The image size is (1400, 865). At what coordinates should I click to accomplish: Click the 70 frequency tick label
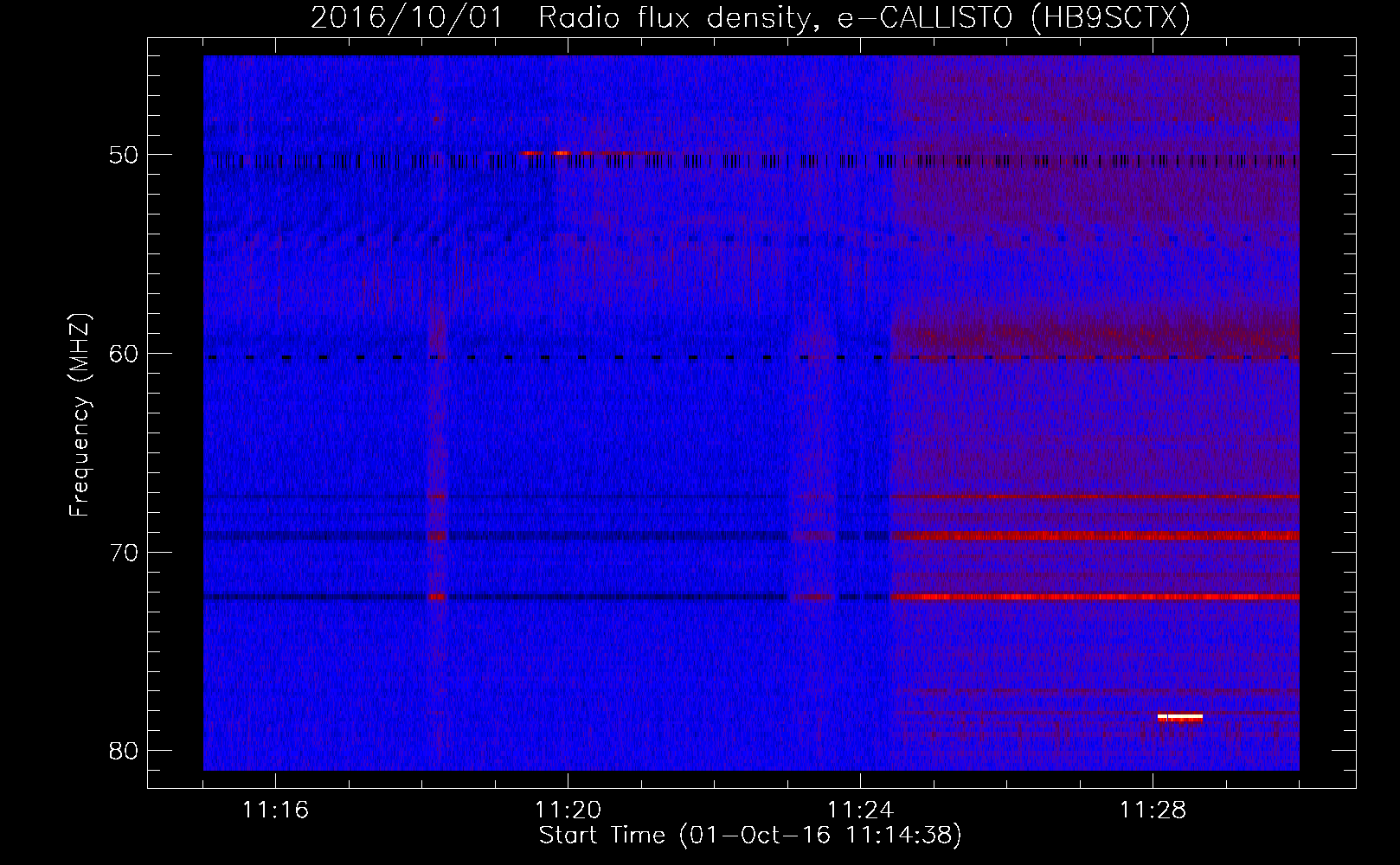[124, 553]
